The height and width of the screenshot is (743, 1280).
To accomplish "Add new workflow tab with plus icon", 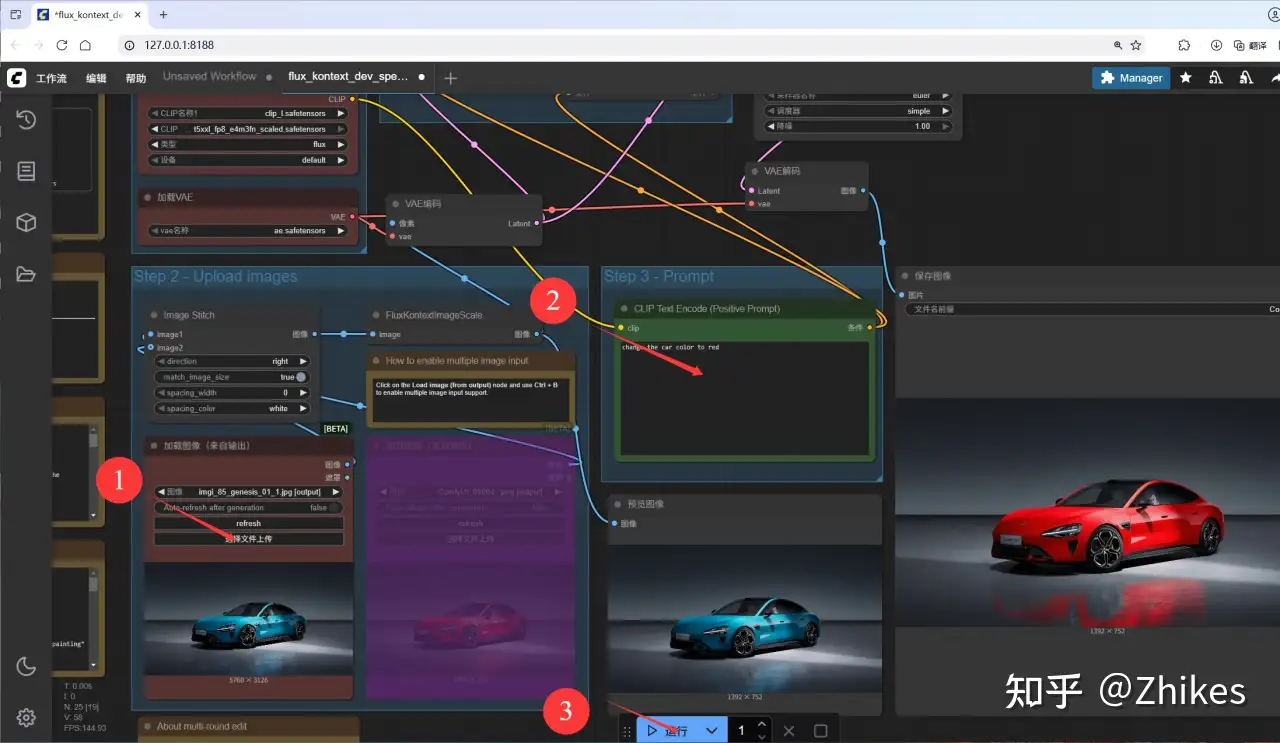I will pyautogui.click(x=450, y=77).
